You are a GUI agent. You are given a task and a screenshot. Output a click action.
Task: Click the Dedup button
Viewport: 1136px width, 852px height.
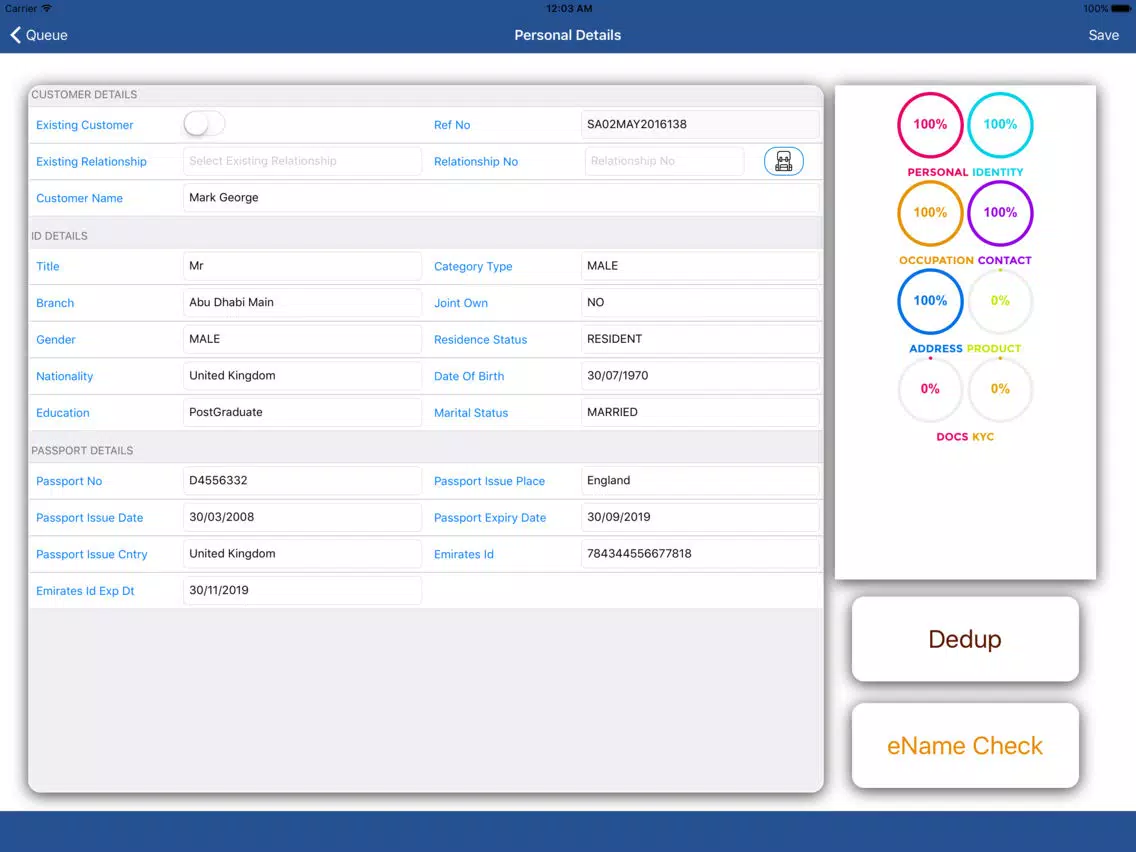(x=964, y=639)
